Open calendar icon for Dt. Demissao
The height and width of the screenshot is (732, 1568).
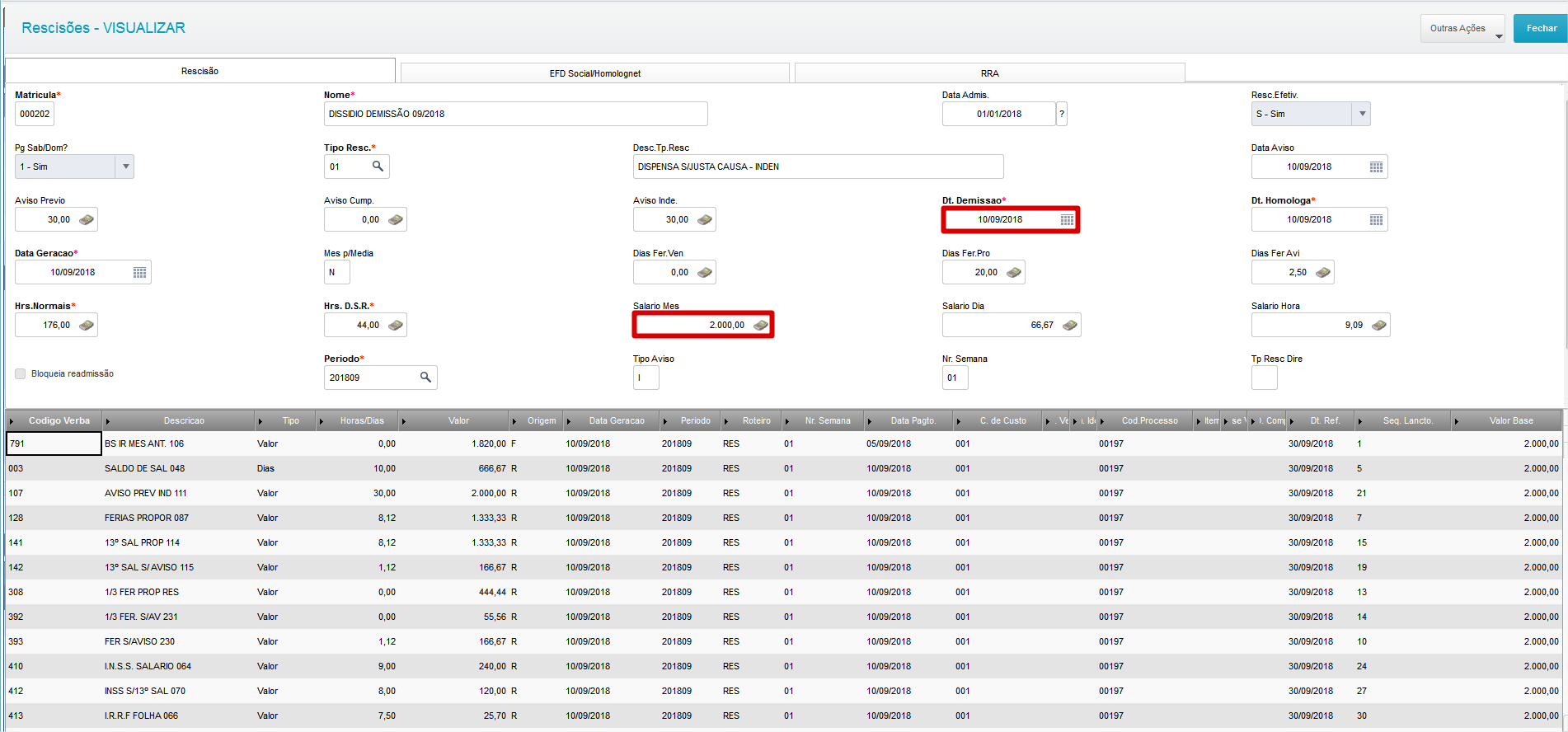click(x=1067, y=220)
